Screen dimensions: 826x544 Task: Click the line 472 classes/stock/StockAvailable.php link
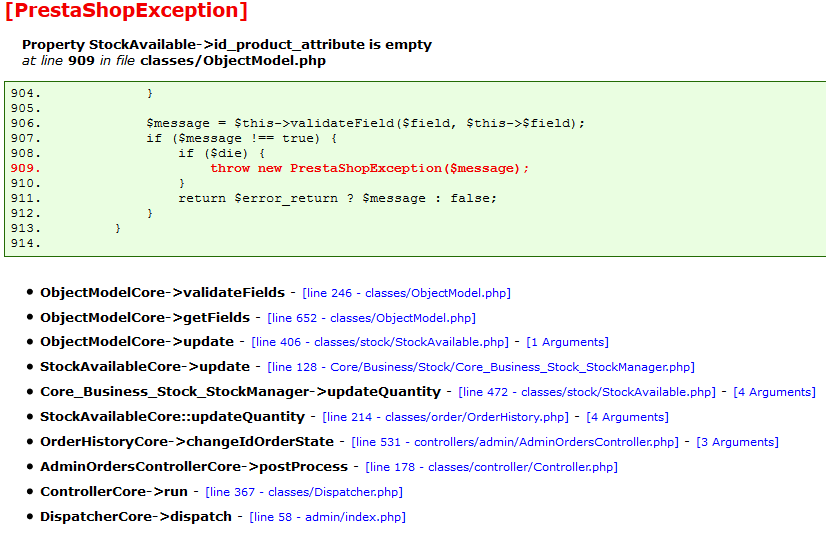tap(587, 392)
